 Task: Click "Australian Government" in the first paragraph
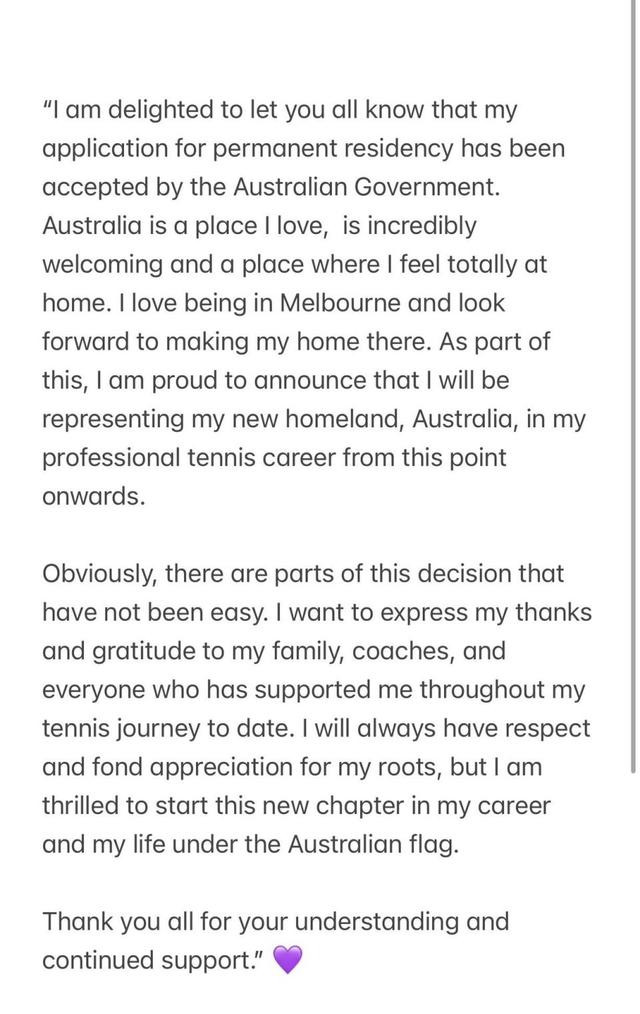click(365, 187)
